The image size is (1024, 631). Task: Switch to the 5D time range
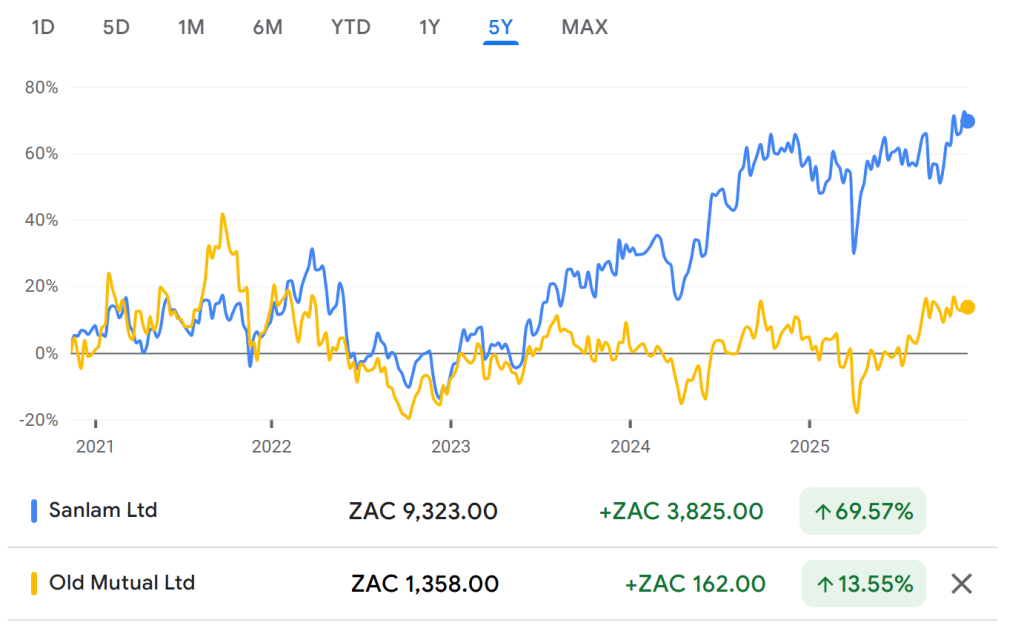point(116,27)
